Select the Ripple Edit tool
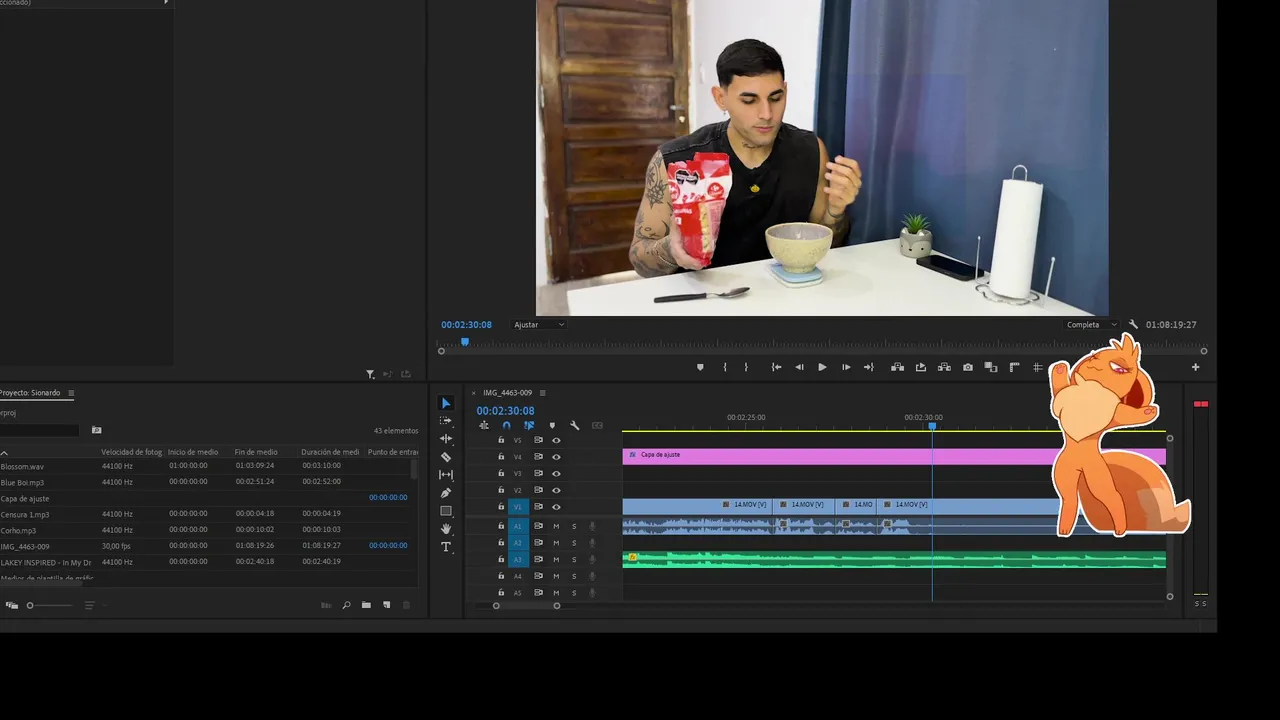This screenshot has height=720, width=1280. (x=446, y=439)
